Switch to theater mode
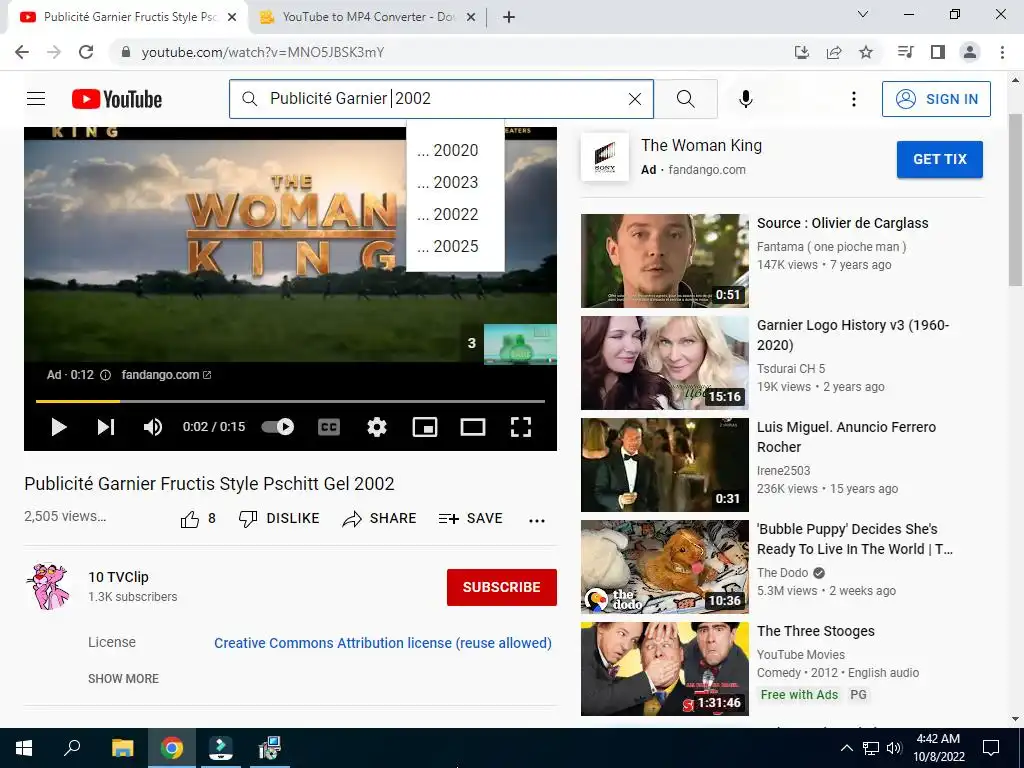1024x768 pixels. pyautogui.click(x=473, y=427)
